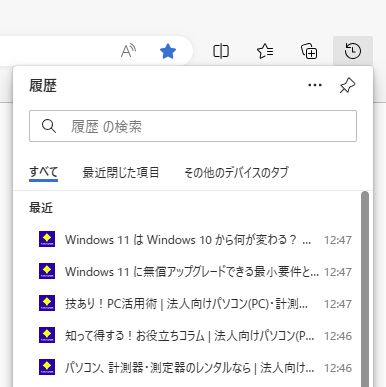This screenshot has height=387, width=386.
Task: Click the 履歴 panel title
Action: click(43, 85)
